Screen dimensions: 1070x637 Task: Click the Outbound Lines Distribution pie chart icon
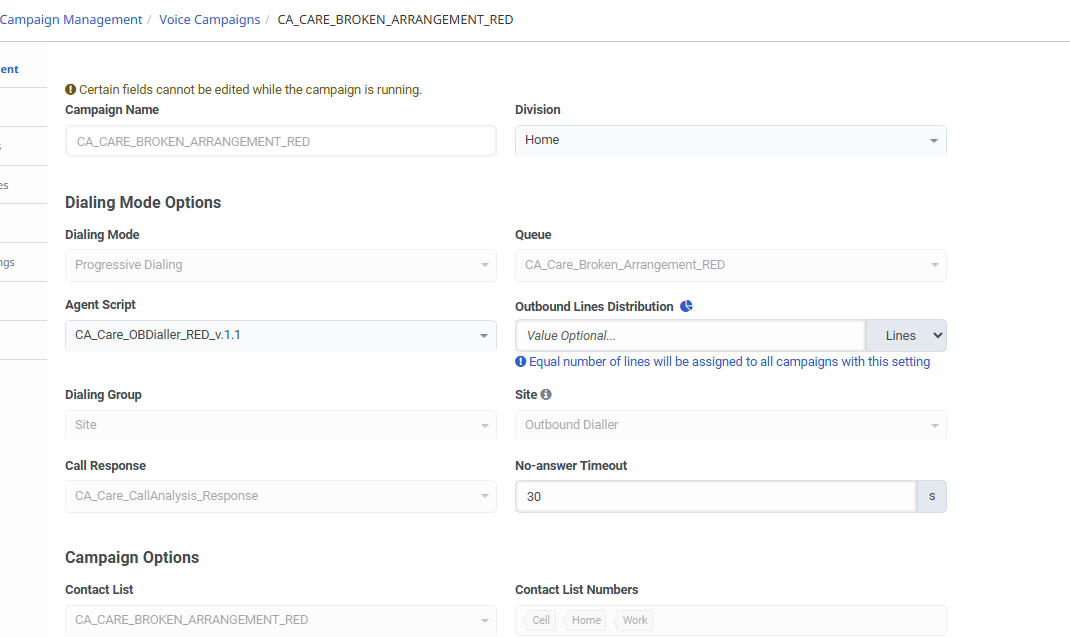click(x=686, y=306)
